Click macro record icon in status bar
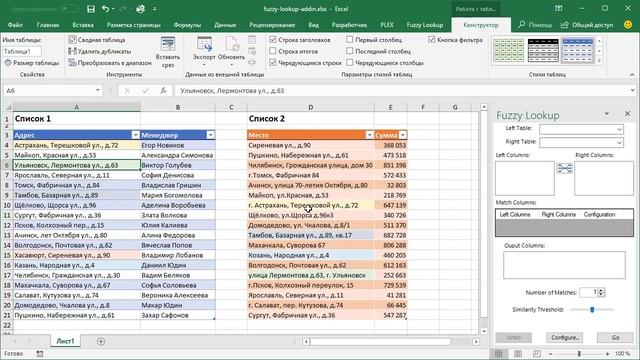The height and width of the screenshot is (360, 640). click(40, 353)
